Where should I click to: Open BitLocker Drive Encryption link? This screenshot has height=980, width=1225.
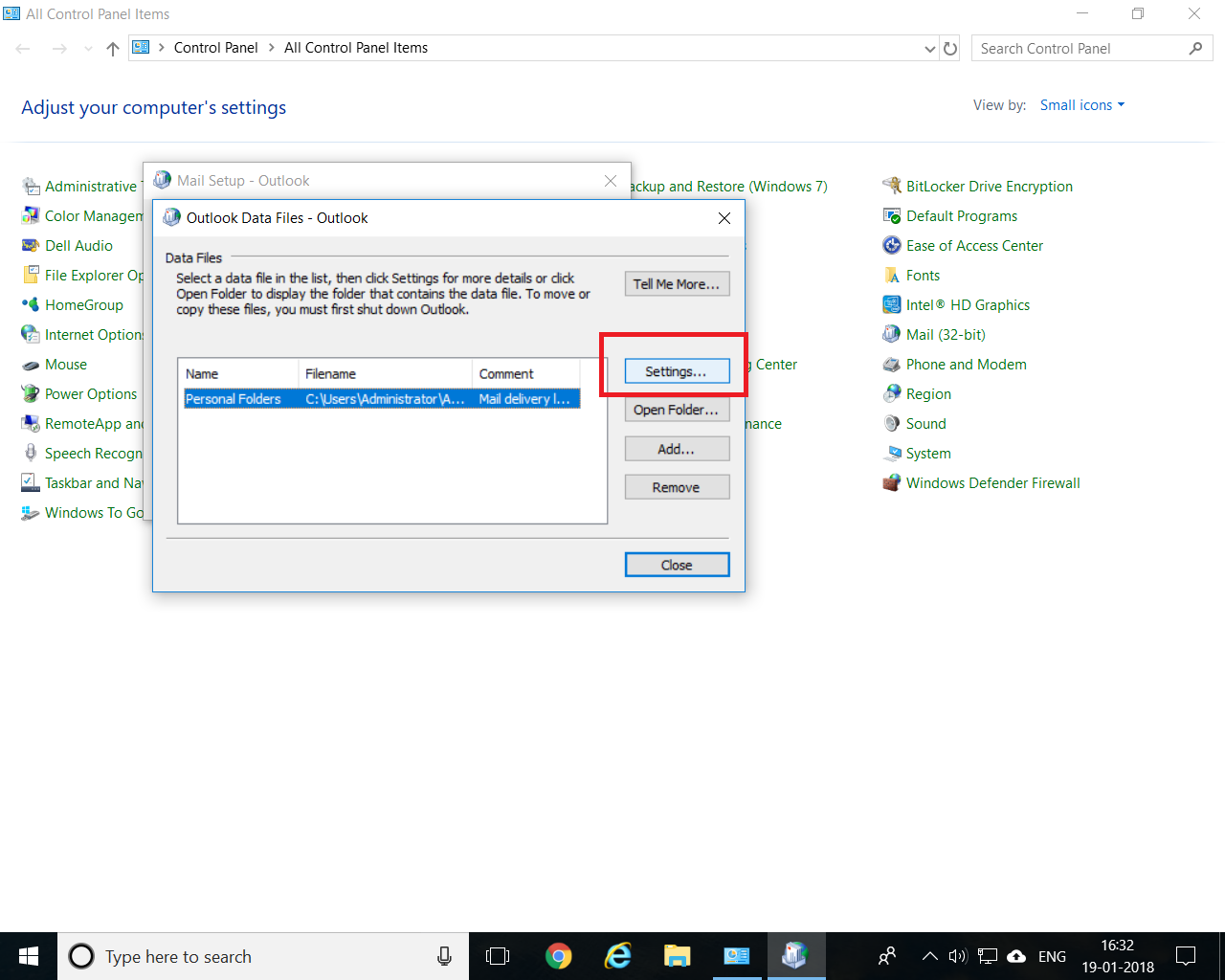pyautogui.click(x=990, y=187)
